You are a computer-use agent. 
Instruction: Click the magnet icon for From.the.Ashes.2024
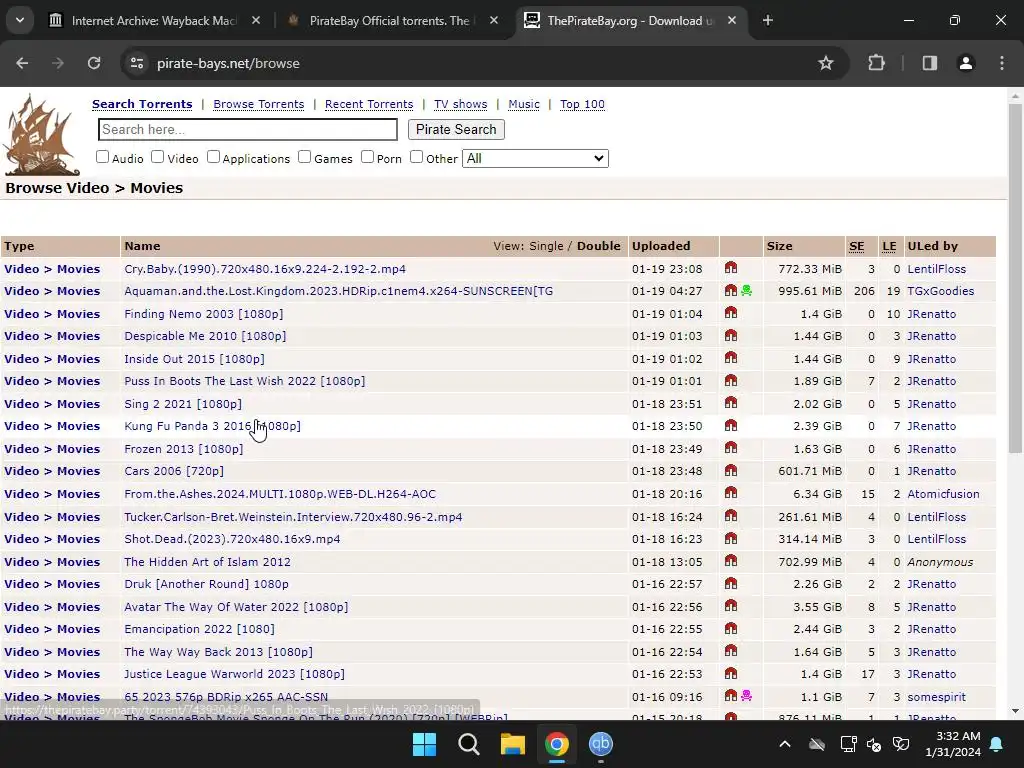coord(731,493)
